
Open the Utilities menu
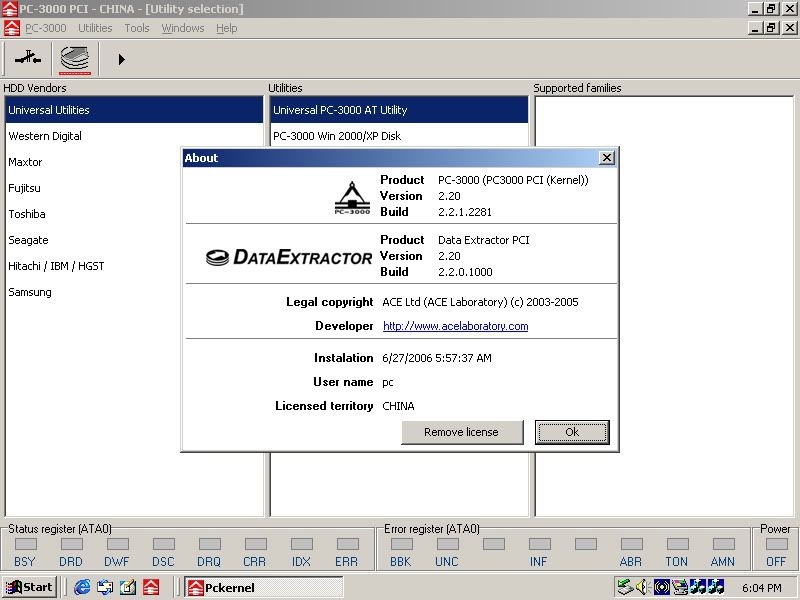click(x=95, y=28)
